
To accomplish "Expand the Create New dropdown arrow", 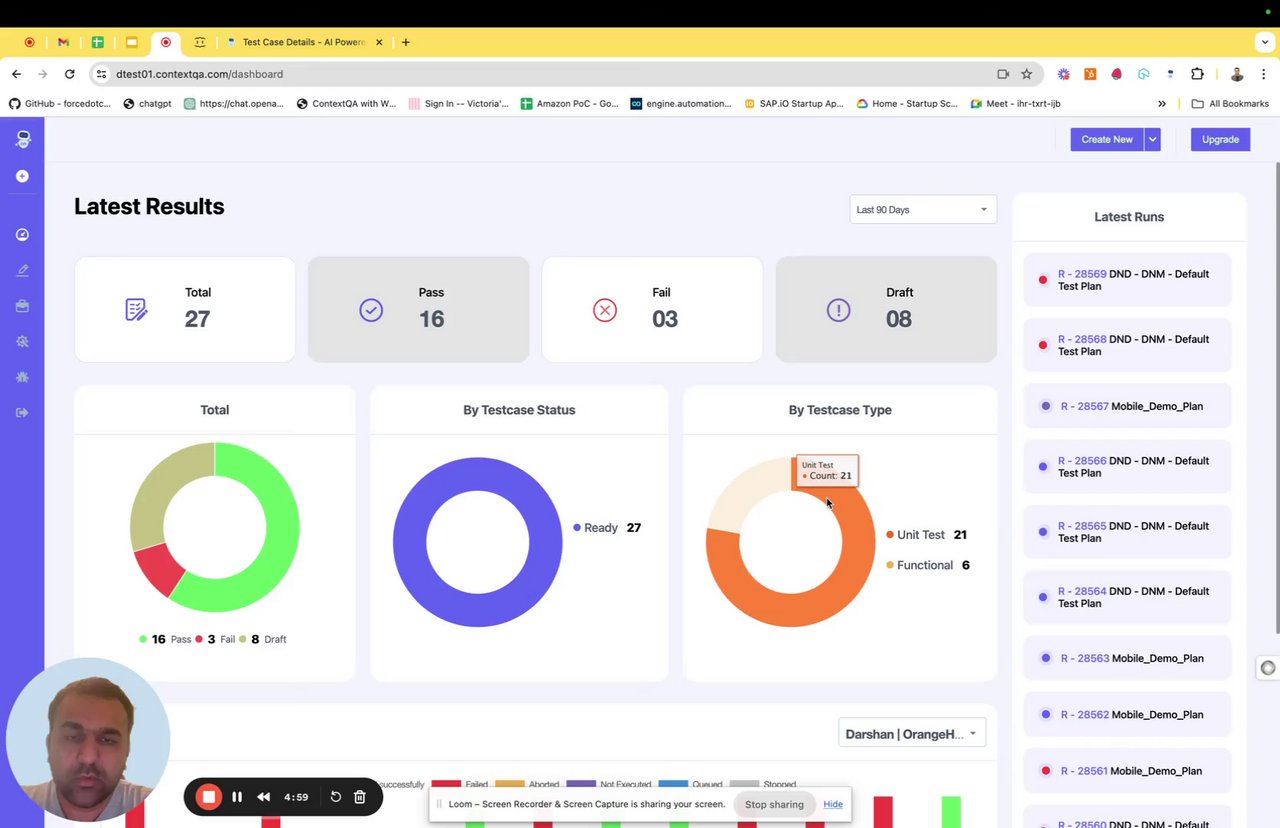I will click(x=1152, y=140).
